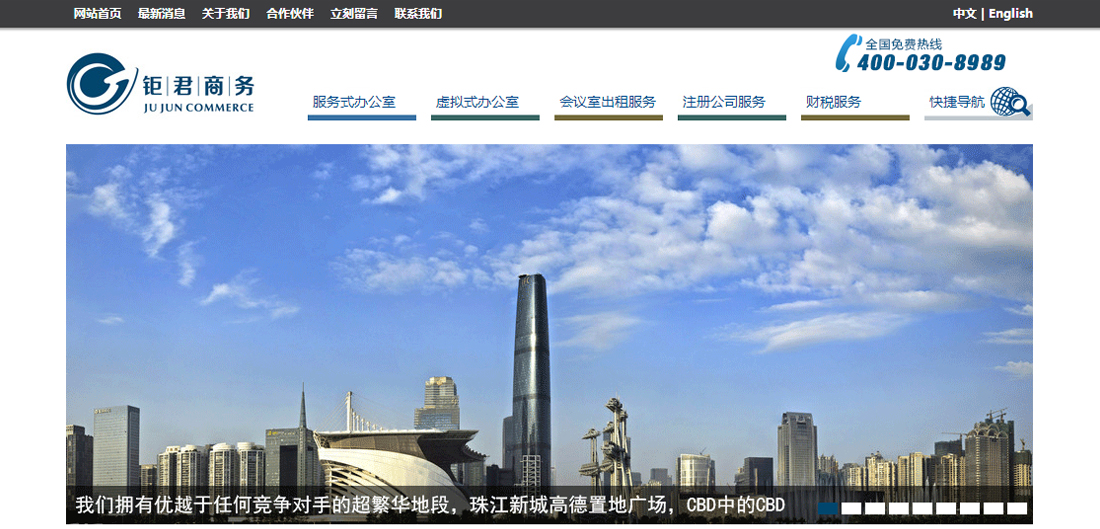Switch language to 中文

(964, 14)
